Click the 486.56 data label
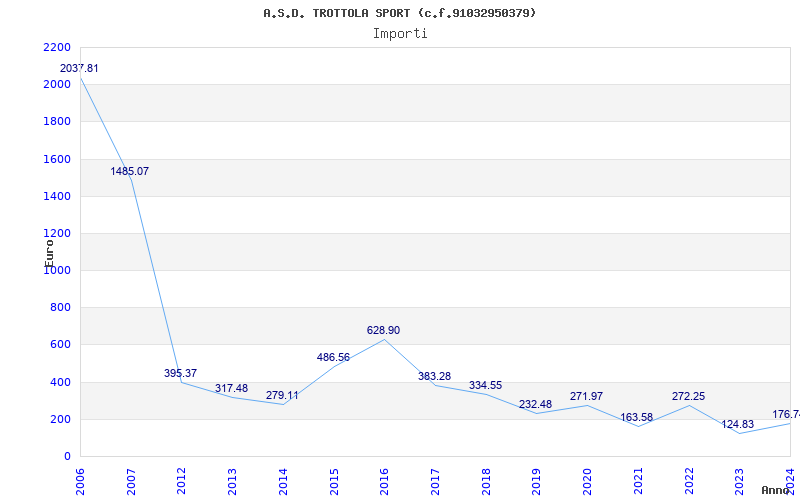 pos(333,357)
